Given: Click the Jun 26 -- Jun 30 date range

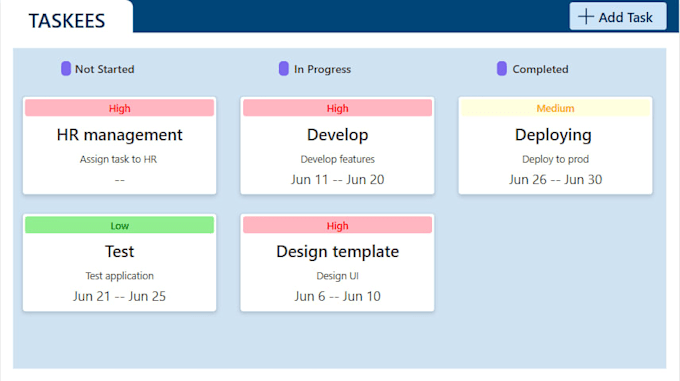Looking at the screenshot, I should 555,179.
